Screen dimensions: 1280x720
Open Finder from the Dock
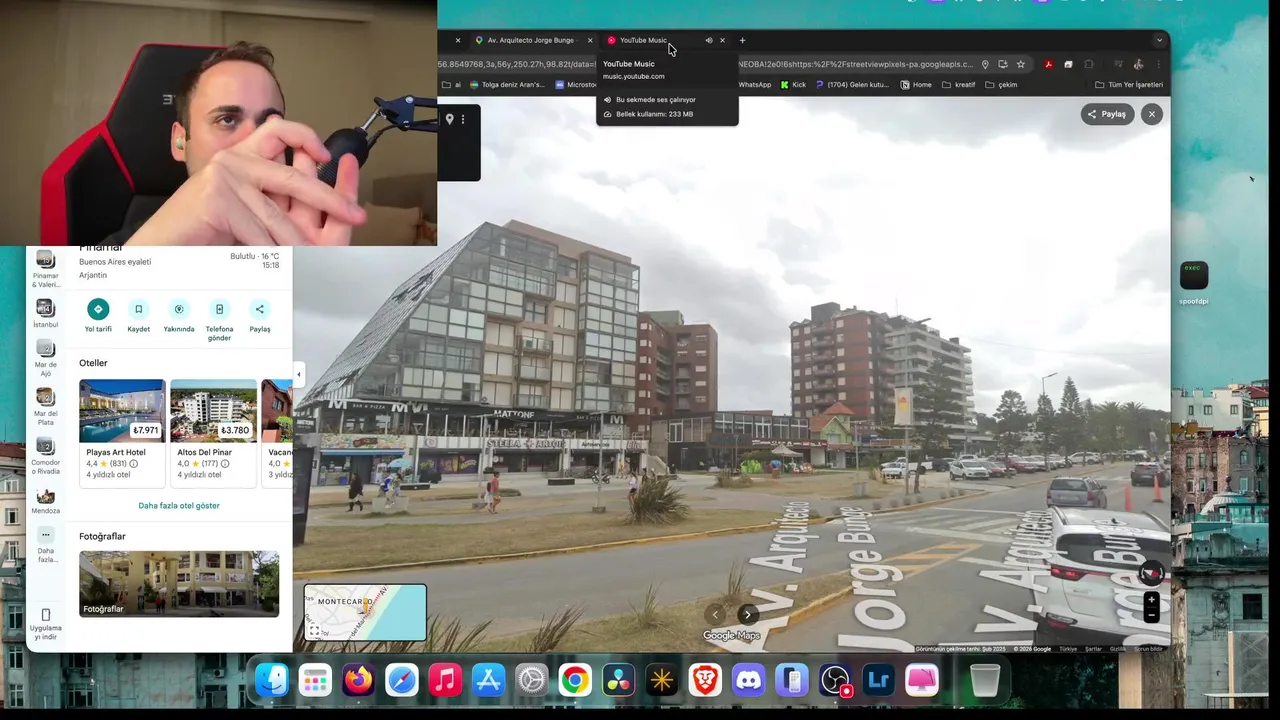tap(272, 681)
